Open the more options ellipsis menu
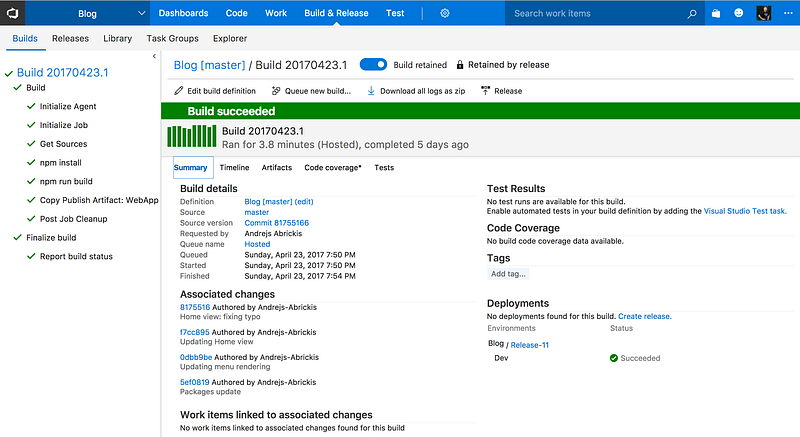The image size is (800, 437). [x=788, y=13]
